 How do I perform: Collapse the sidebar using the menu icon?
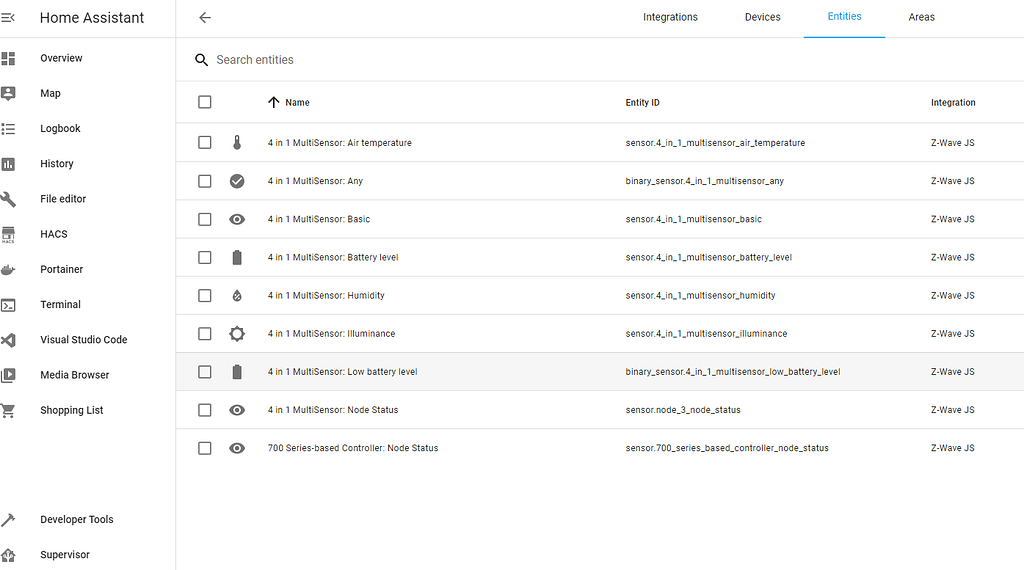click(9, 18)
